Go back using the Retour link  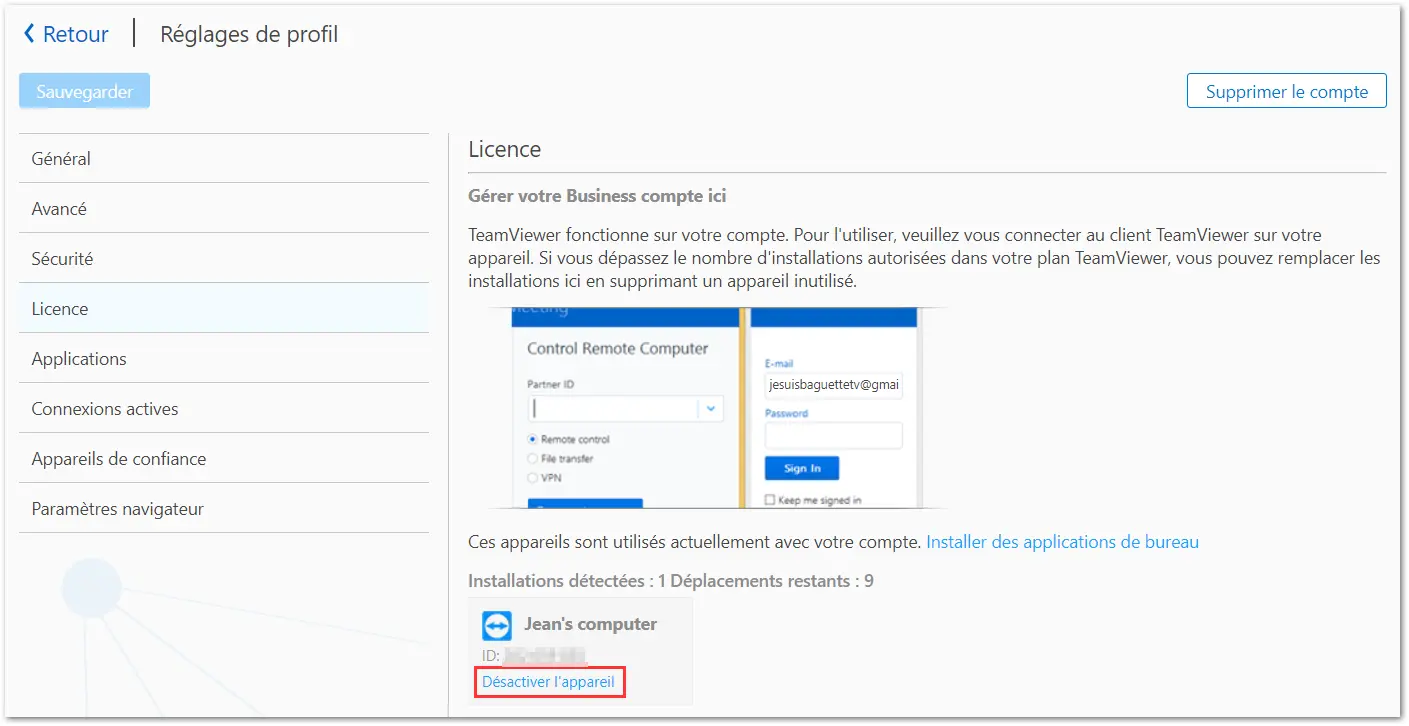point(66,34)
